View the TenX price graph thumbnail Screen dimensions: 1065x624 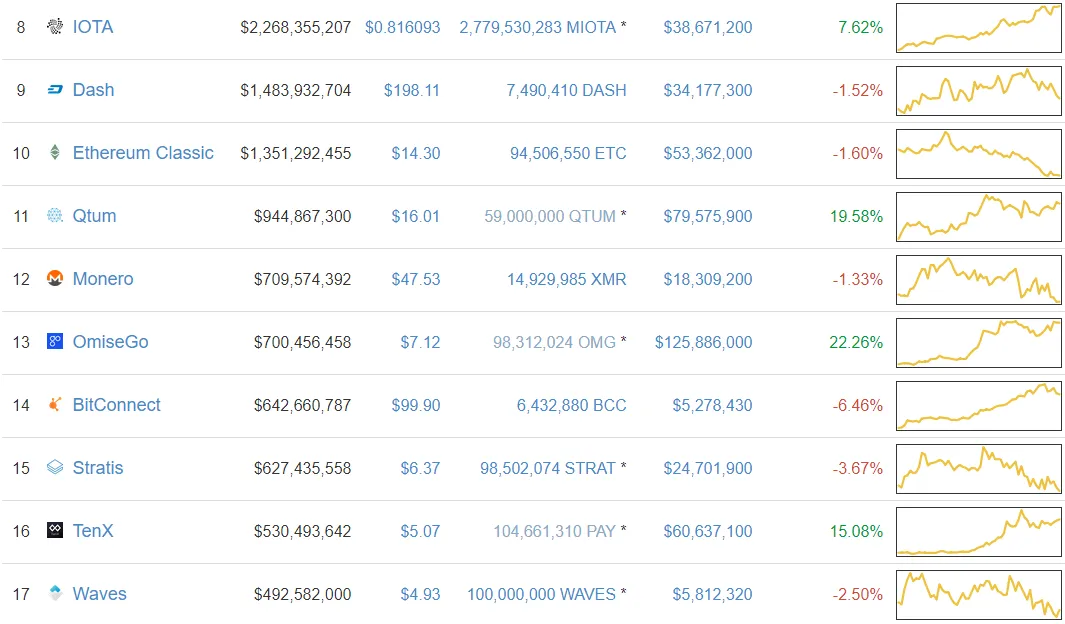tap(979, 532)
